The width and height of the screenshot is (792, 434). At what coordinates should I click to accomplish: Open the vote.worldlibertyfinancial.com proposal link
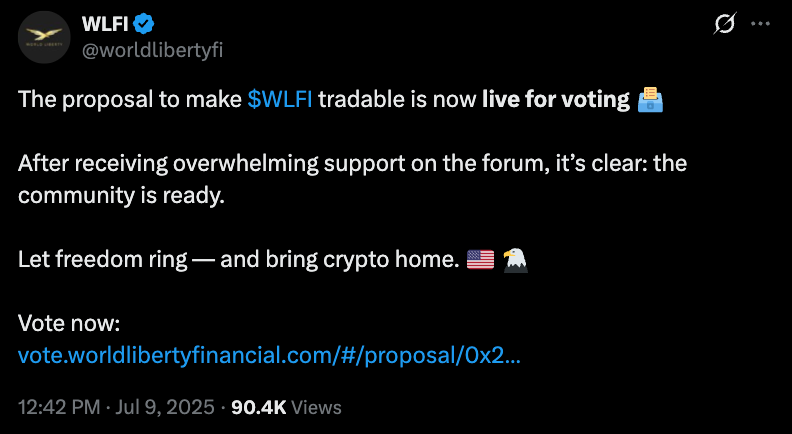click(269, 355)
